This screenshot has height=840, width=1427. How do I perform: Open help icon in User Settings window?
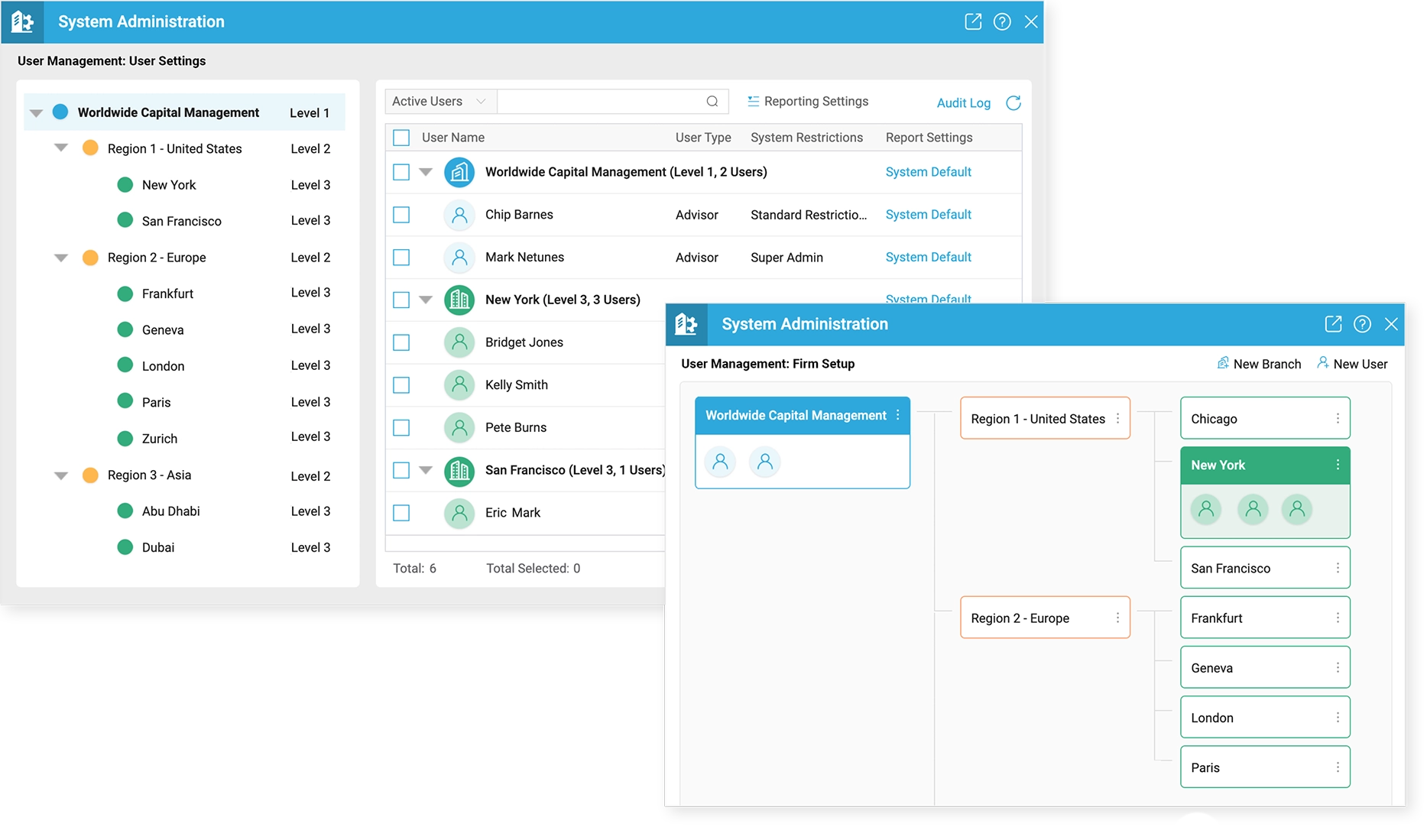[x=1002, y=21]
